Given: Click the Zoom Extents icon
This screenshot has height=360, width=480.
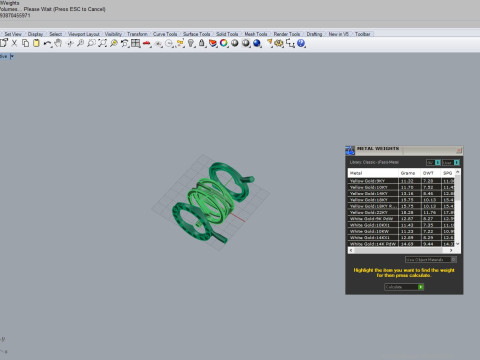Looking at the screenshot, I should coord(102,43).
